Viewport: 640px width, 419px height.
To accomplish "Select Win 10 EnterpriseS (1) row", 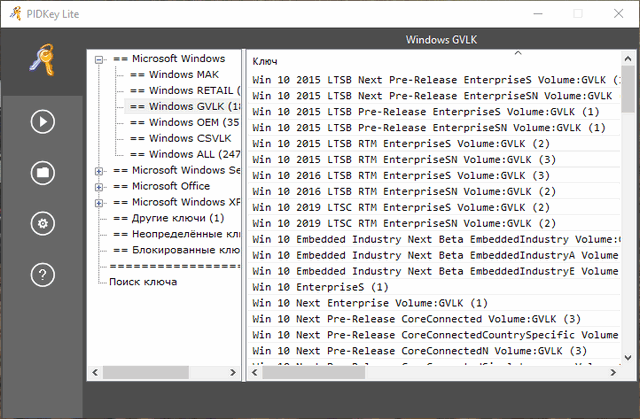I will [x=319, y=286].
